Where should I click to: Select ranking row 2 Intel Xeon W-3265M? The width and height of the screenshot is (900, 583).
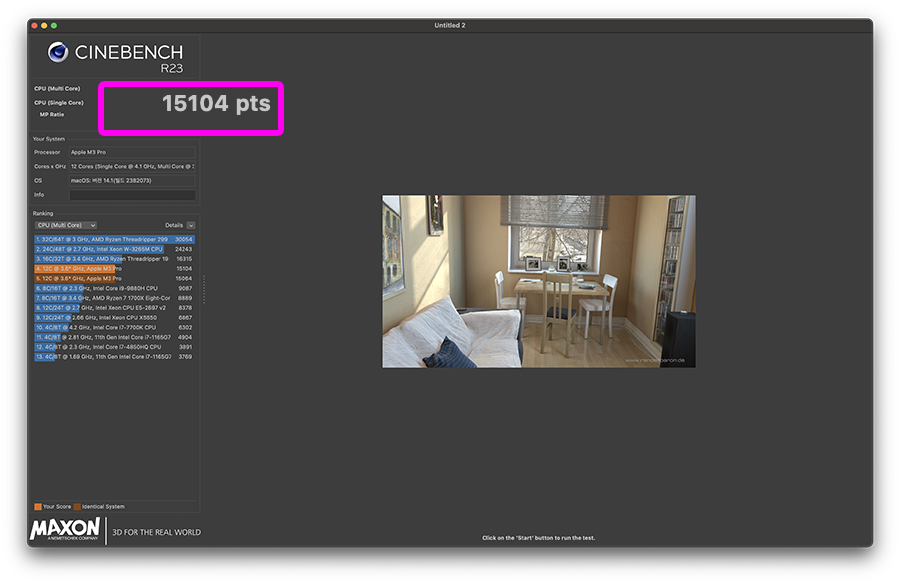114,249
